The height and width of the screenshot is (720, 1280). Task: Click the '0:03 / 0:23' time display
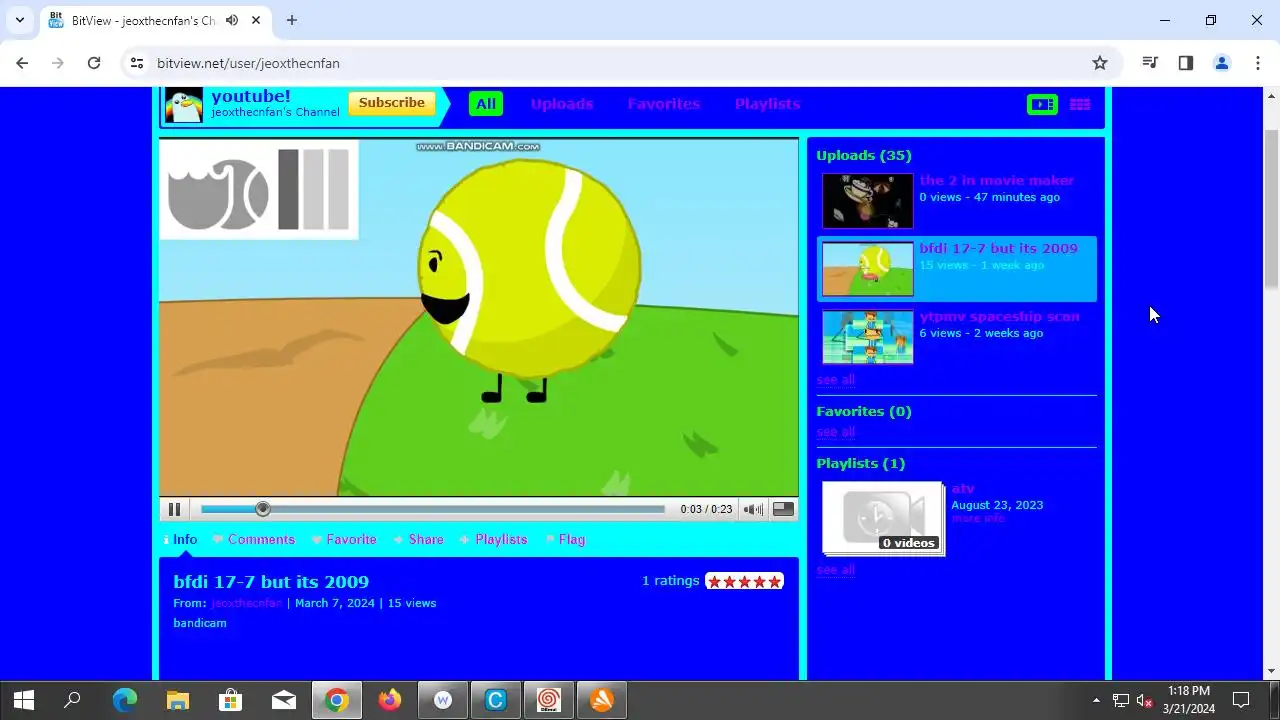tap(706, 509)
